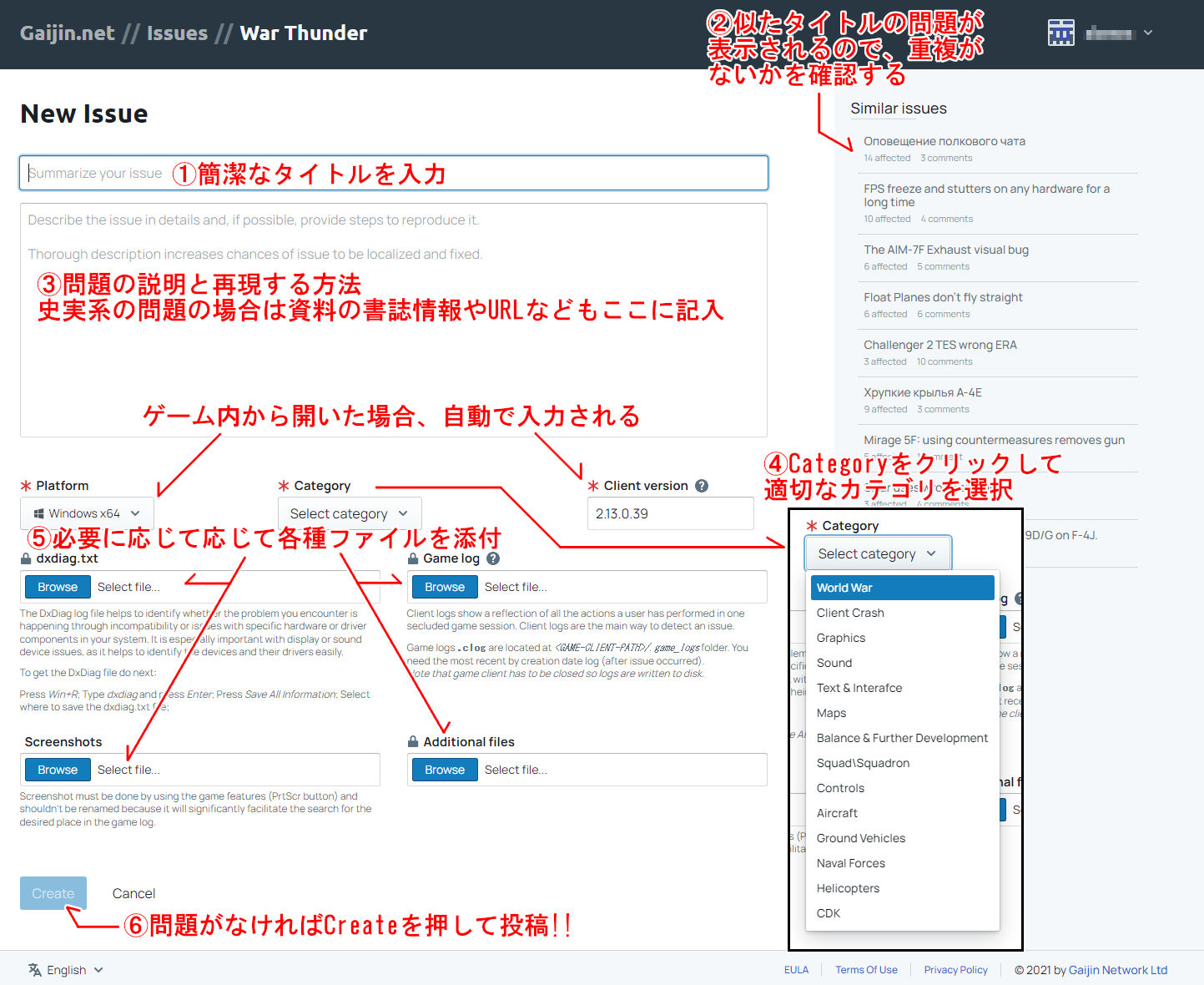Click the Additional files lock icon
Viewport: 1204px width, 985px height.
413,741
